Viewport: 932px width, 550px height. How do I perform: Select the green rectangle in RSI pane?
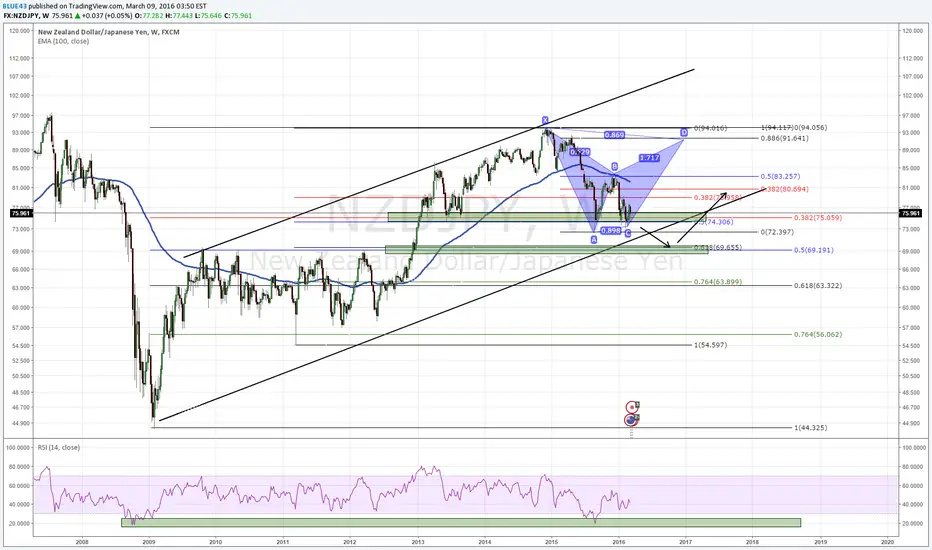pyautogui.click(x=461, y=523)
